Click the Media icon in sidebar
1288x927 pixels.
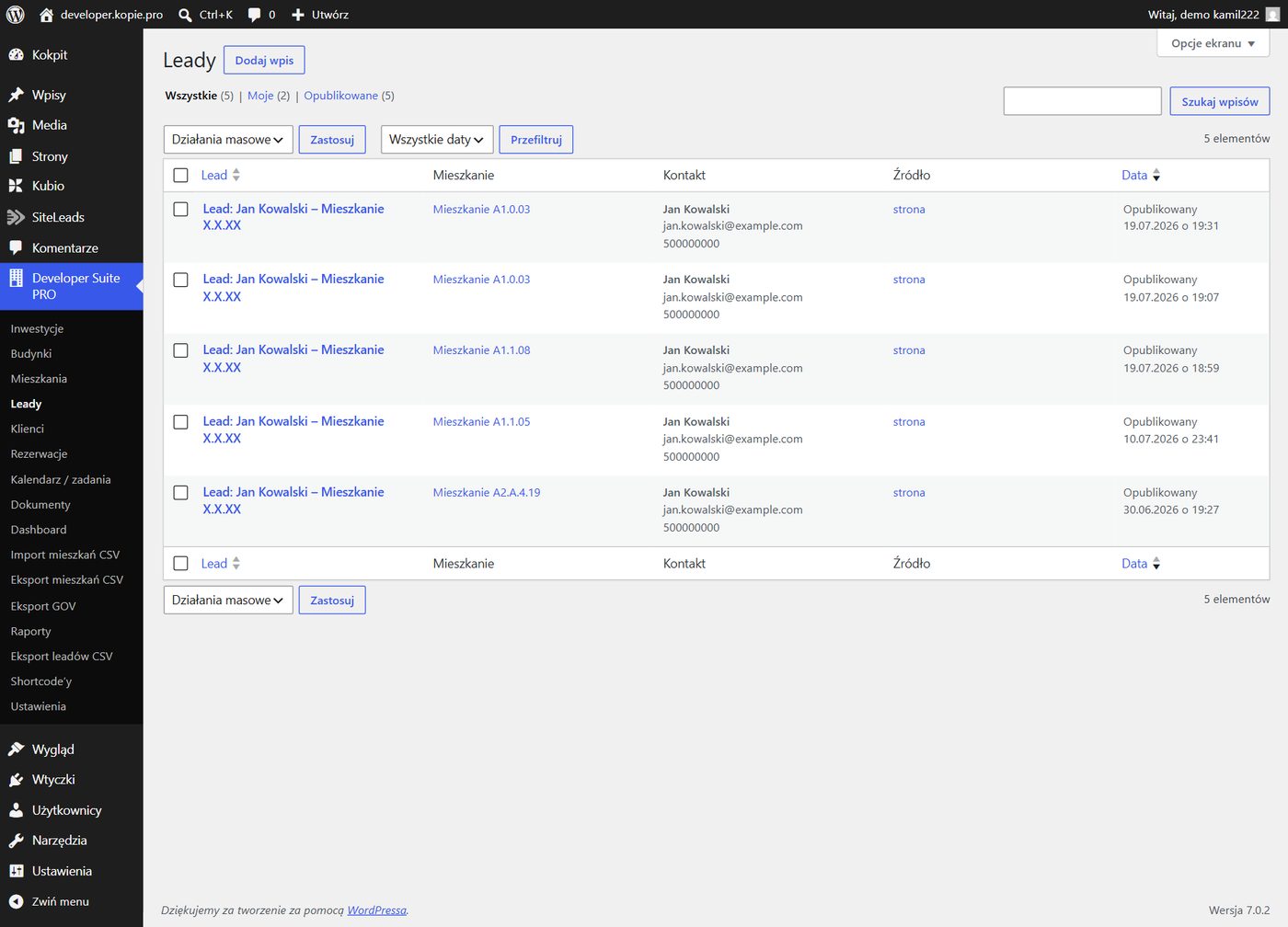click(16, 125)
